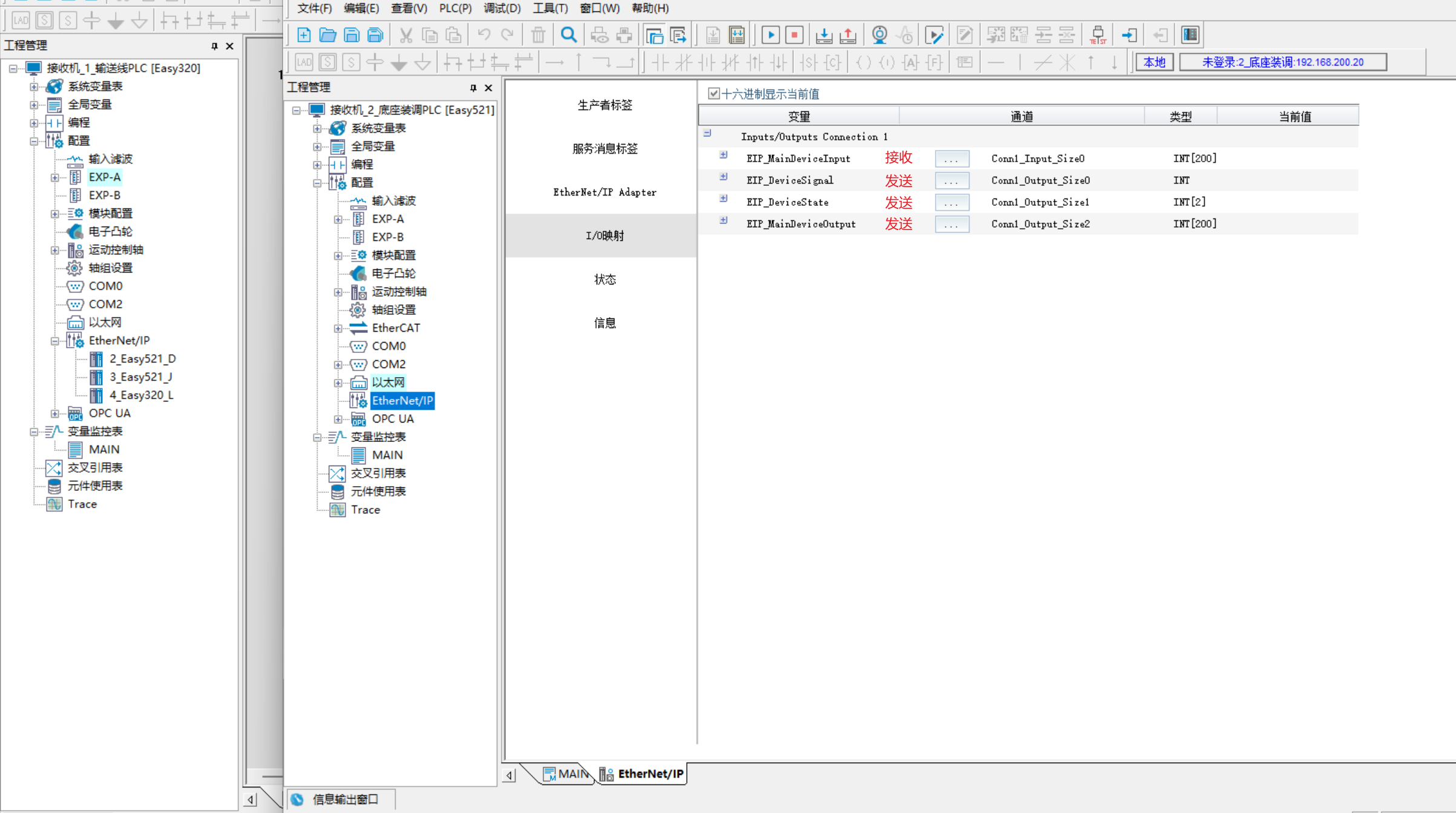Click the Cut scissors toolbar icon
Viewport: 1456px width, 813px height.
point(405,35)
